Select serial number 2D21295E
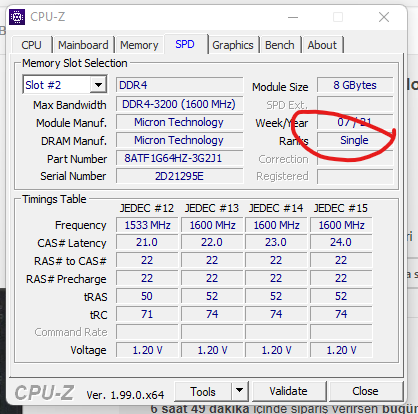Image resolution: width=418 pixels, height=414 pixels. pyautogui.click(x=180, y=176)
